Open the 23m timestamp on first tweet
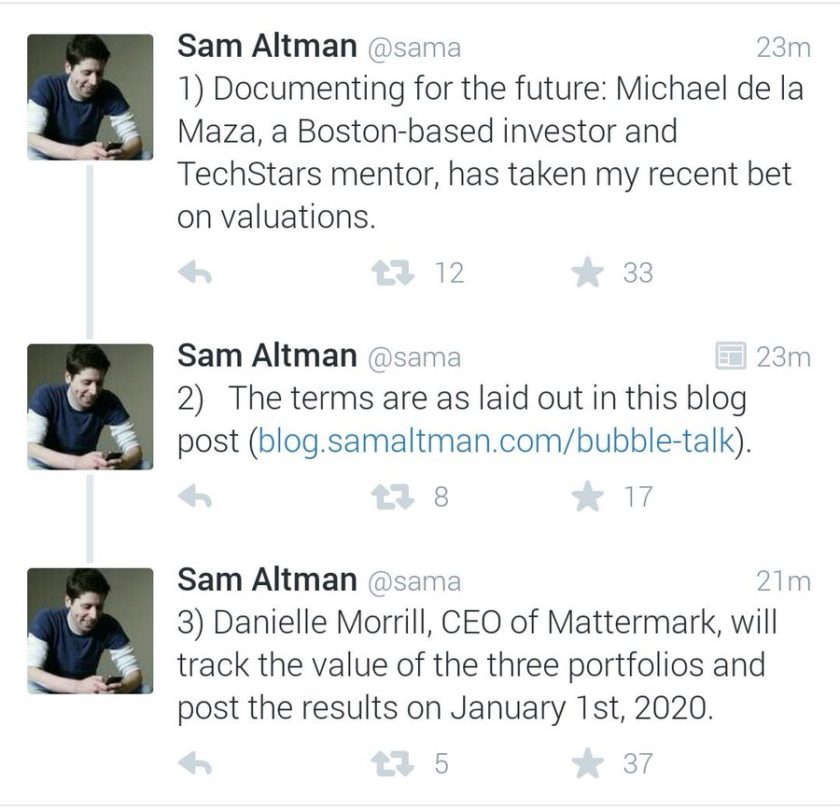The height and width of the screenshot is (810, 840). 783,48
